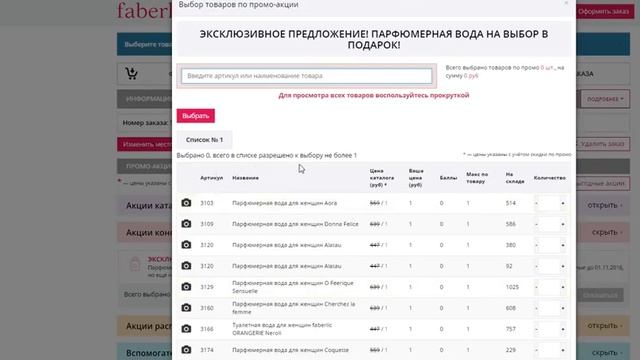This screenshot has height=360, width=640.
Task: Decrease quantity for ORANGERIE Neroli
Action: tap(536, 329)
